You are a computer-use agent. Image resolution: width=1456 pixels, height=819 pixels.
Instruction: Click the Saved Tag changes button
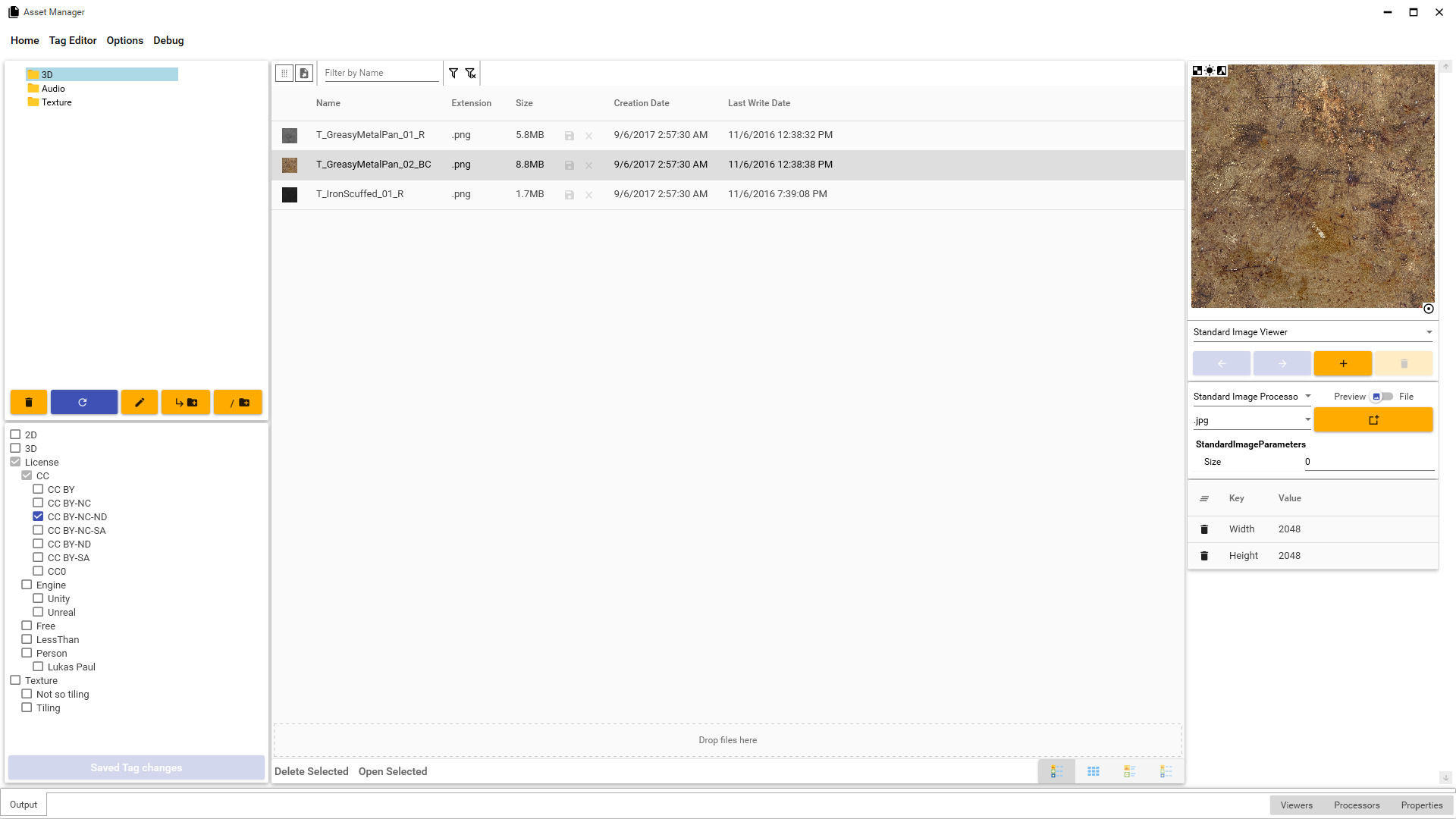[136, 767]
